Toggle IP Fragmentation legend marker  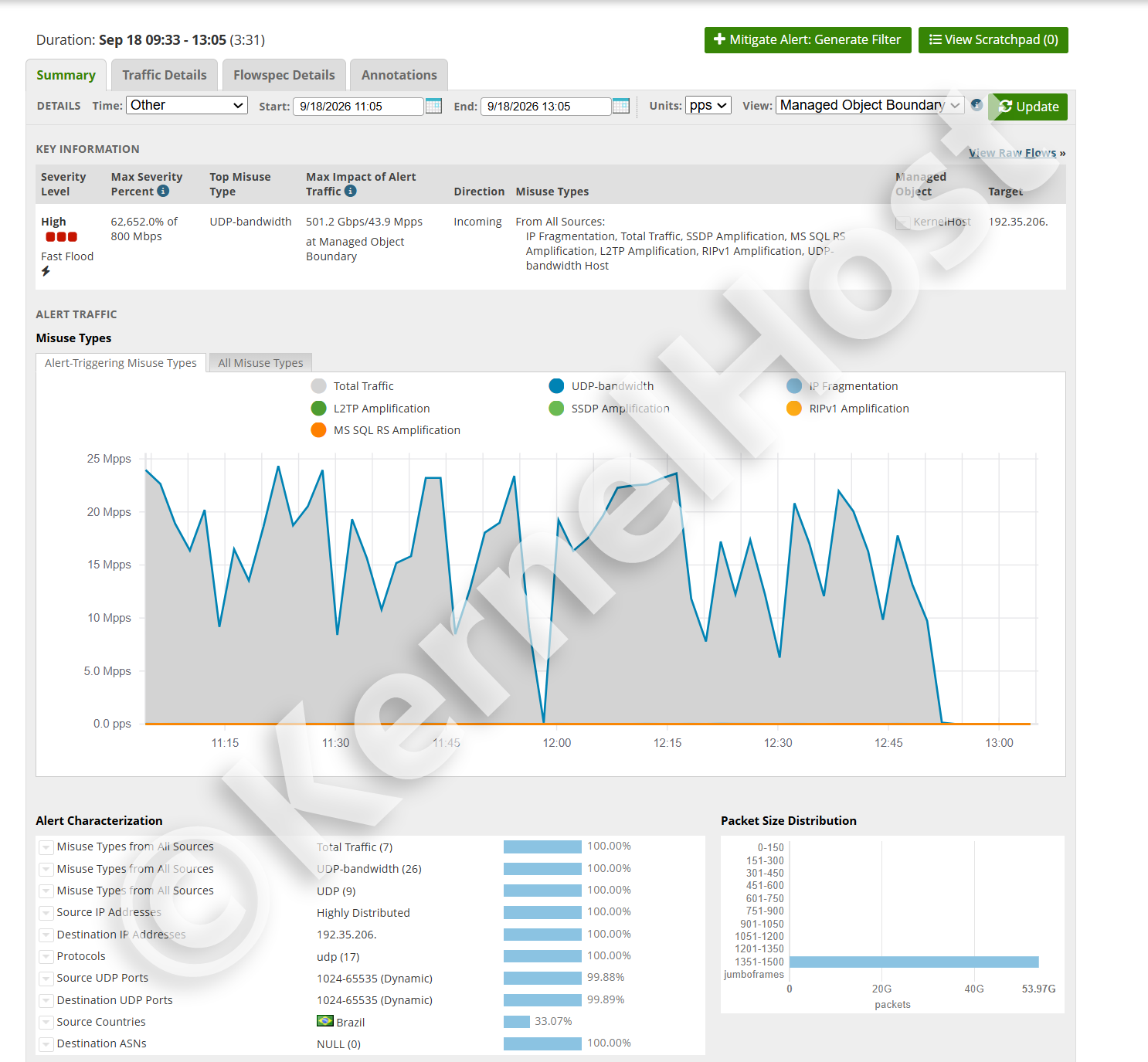click(x=794, y=386)
